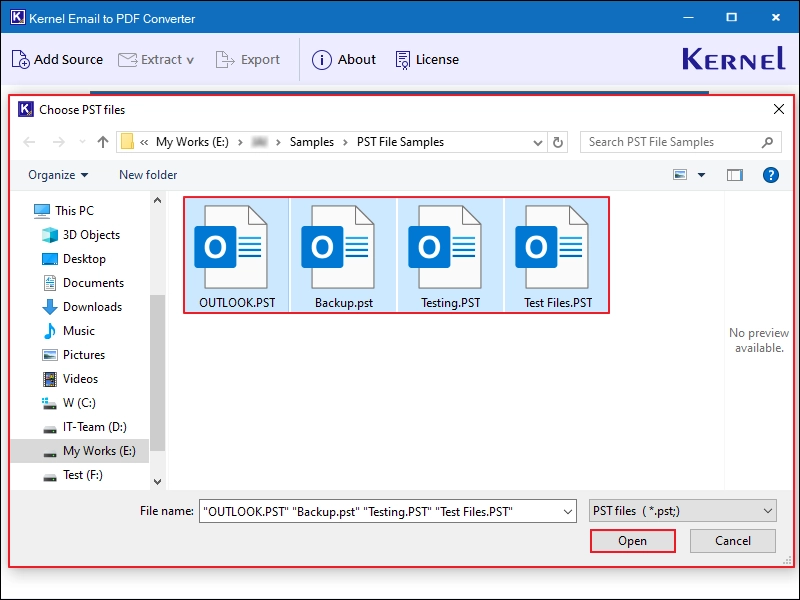This screenshot has height=600, width=800.
Task: Go up one folder level arrow
Action: point(103,142)
